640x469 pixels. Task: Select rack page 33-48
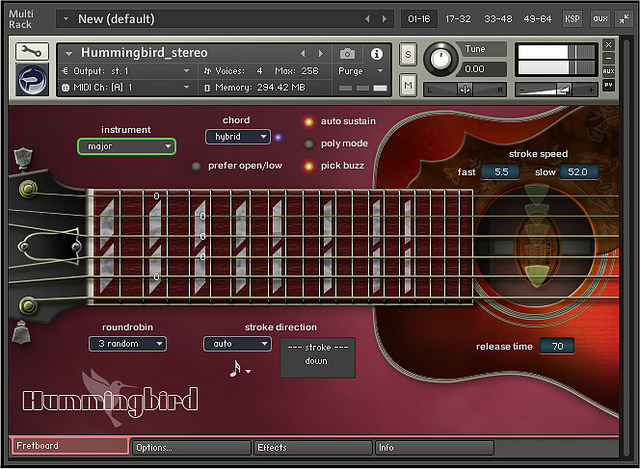(498, 19)
